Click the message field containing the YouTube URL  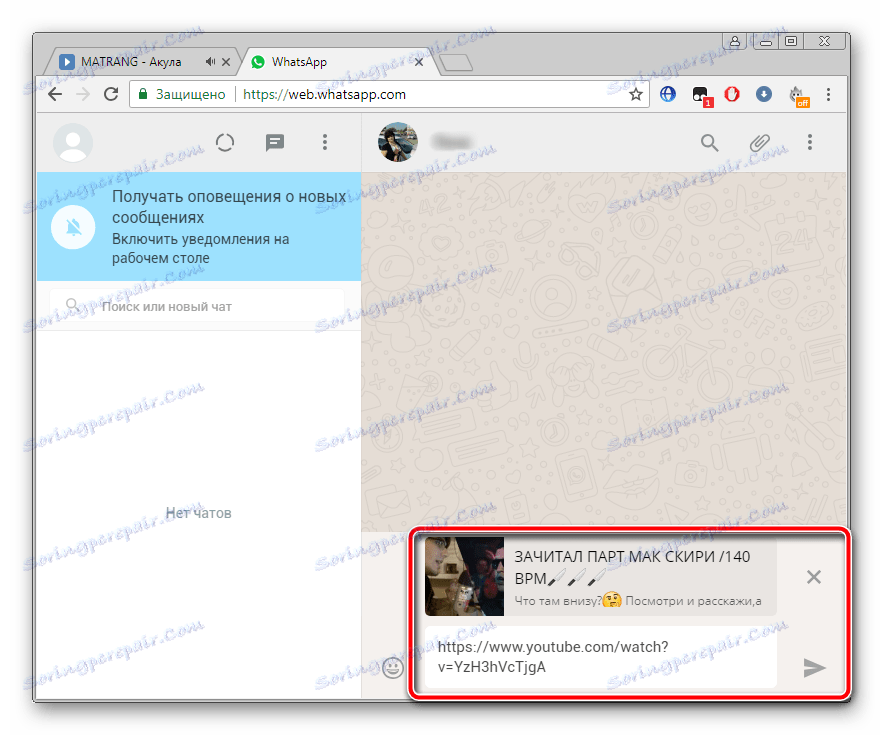click(x=601, y=657)
